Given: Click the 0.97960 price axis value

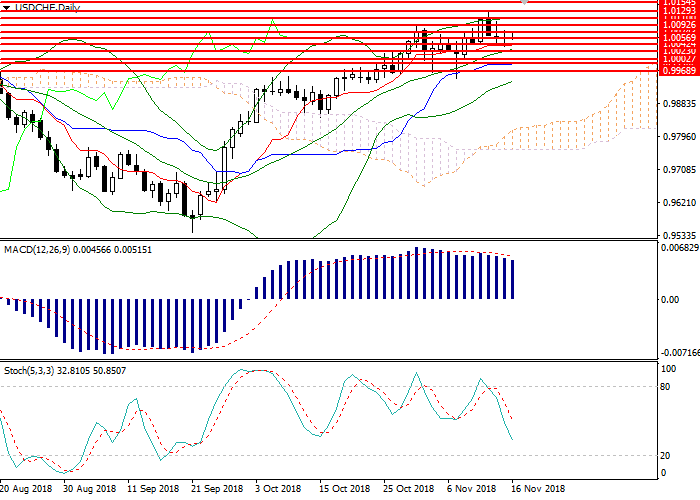Looking at the screenshot, I should click(x=680, y=137).
